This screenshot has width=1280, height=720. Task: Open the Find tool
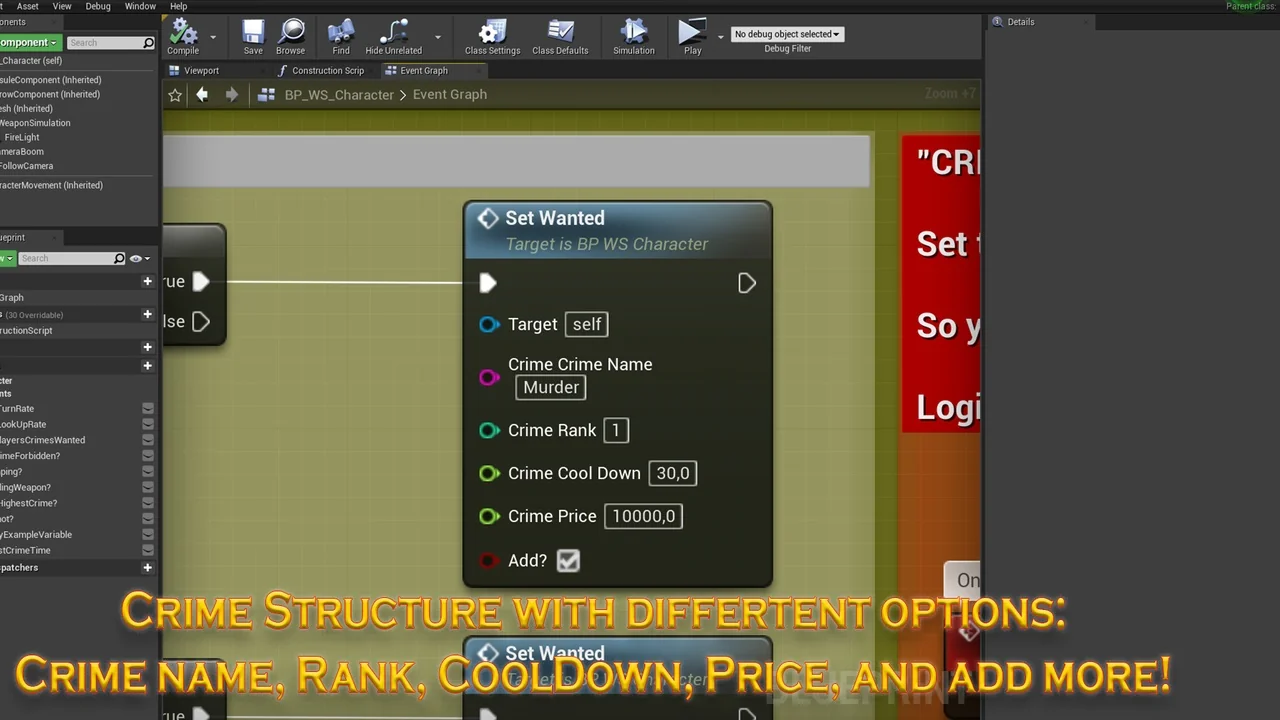340,37
